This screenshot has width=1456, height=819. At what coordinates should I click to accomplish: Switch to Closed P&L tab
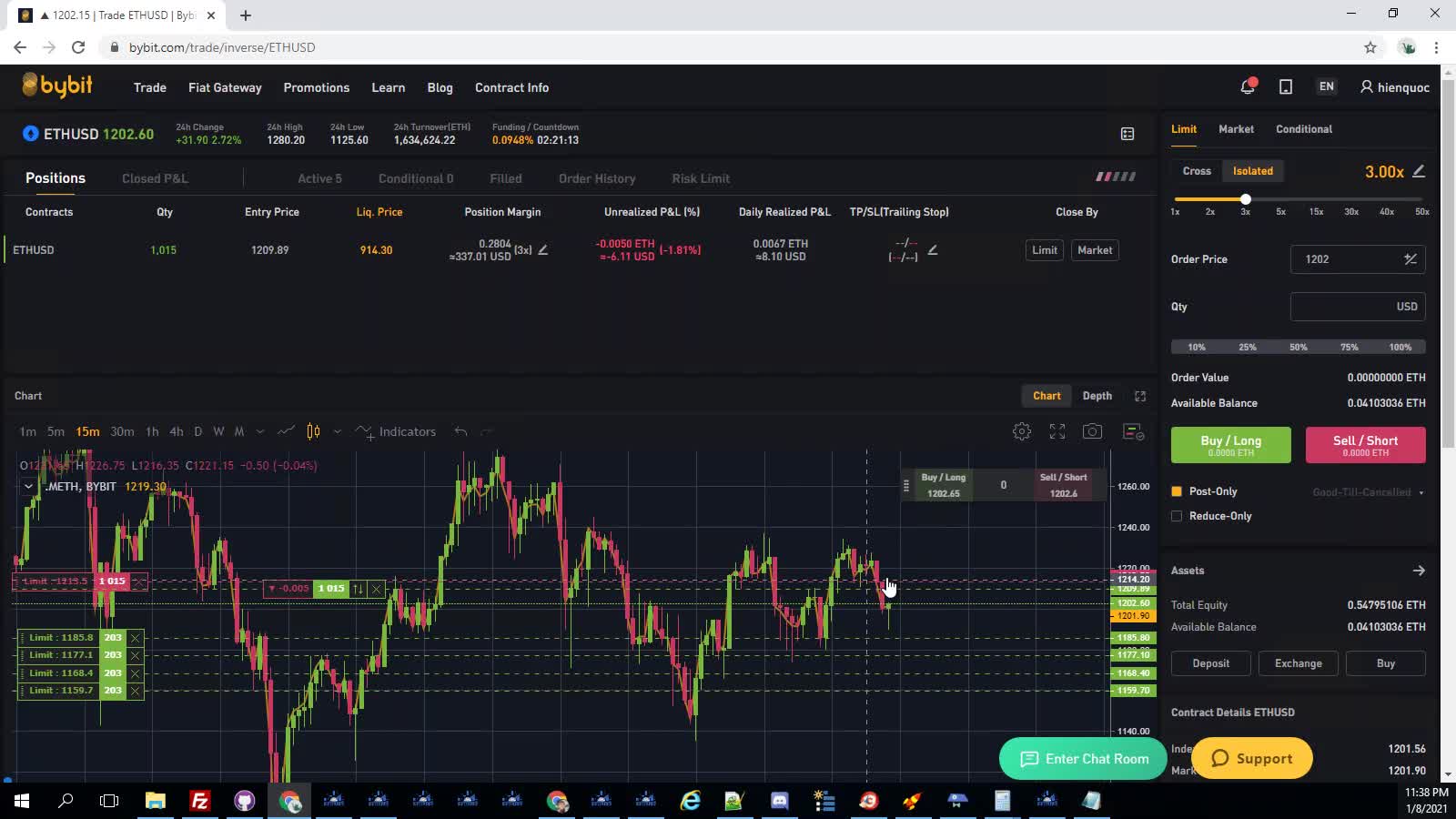[x=155, y=178]
